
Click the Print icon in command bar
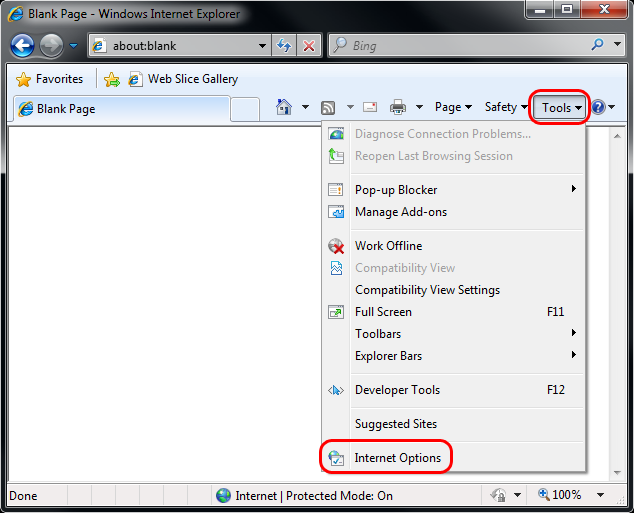coord(398,107)
